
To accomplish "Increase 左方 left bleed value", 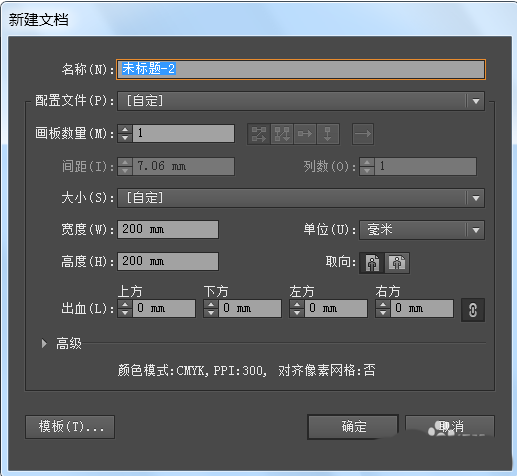I will tap(297, 304).
